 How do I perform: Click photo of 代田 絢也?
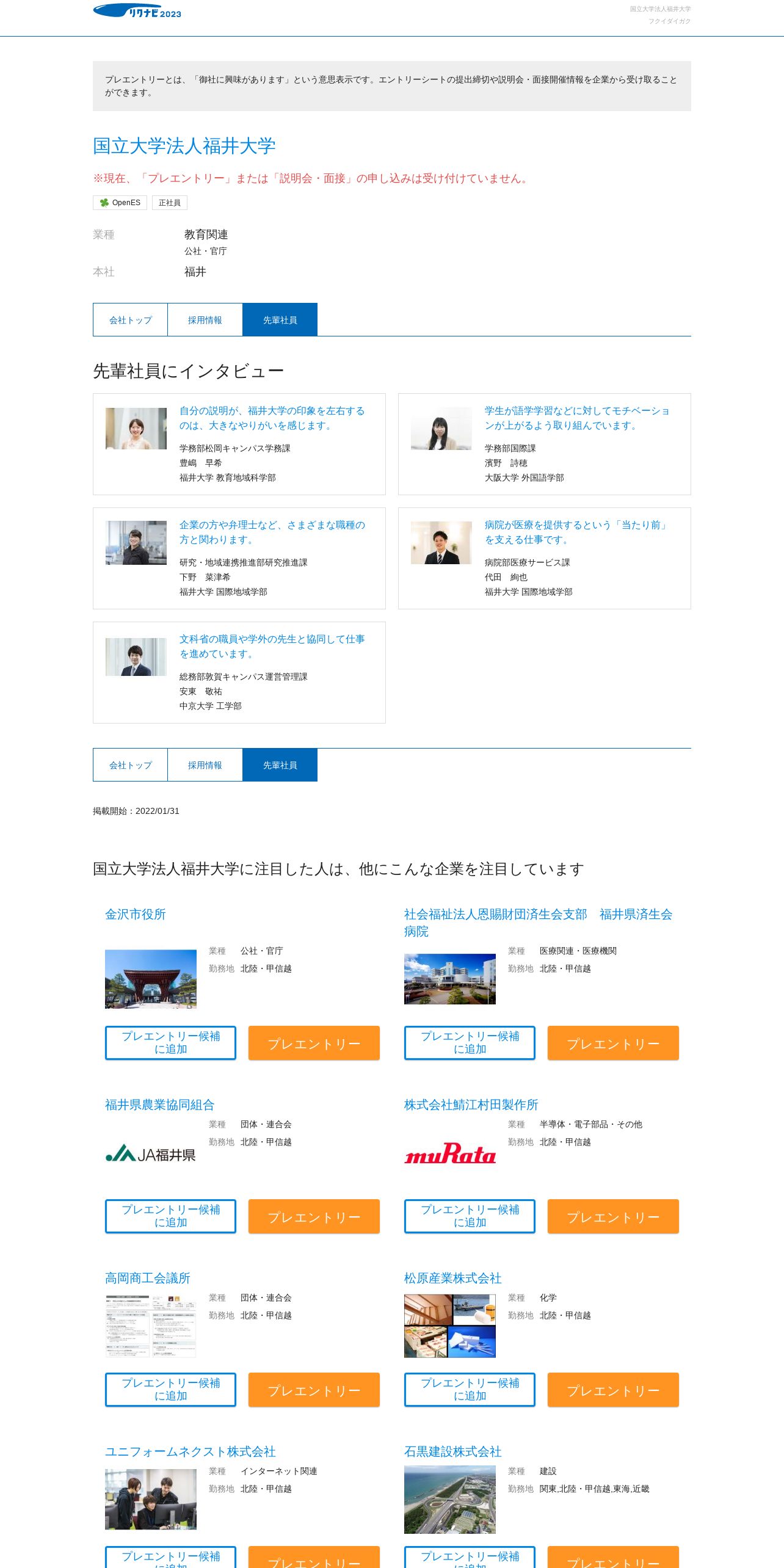[441, 543]
